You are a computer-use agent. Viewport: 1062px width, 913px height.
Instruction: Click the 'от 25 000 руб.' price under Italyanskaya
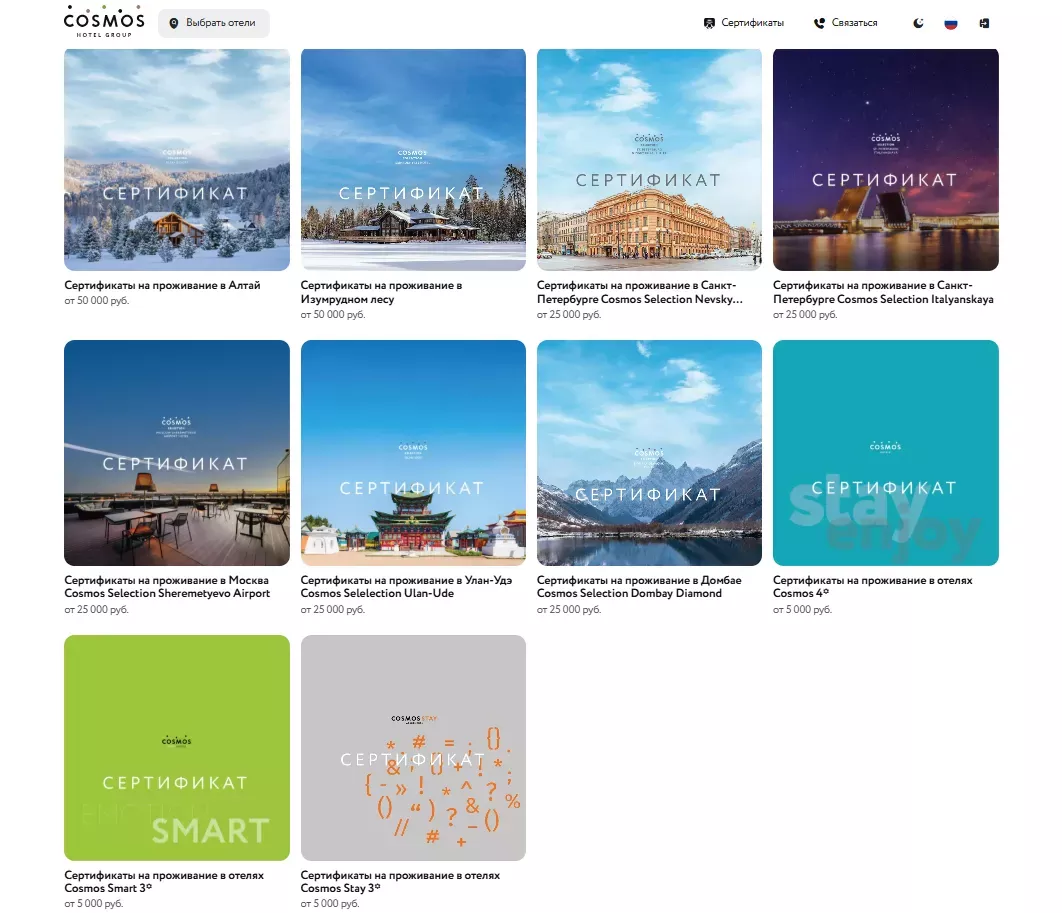tap(805, 315)
